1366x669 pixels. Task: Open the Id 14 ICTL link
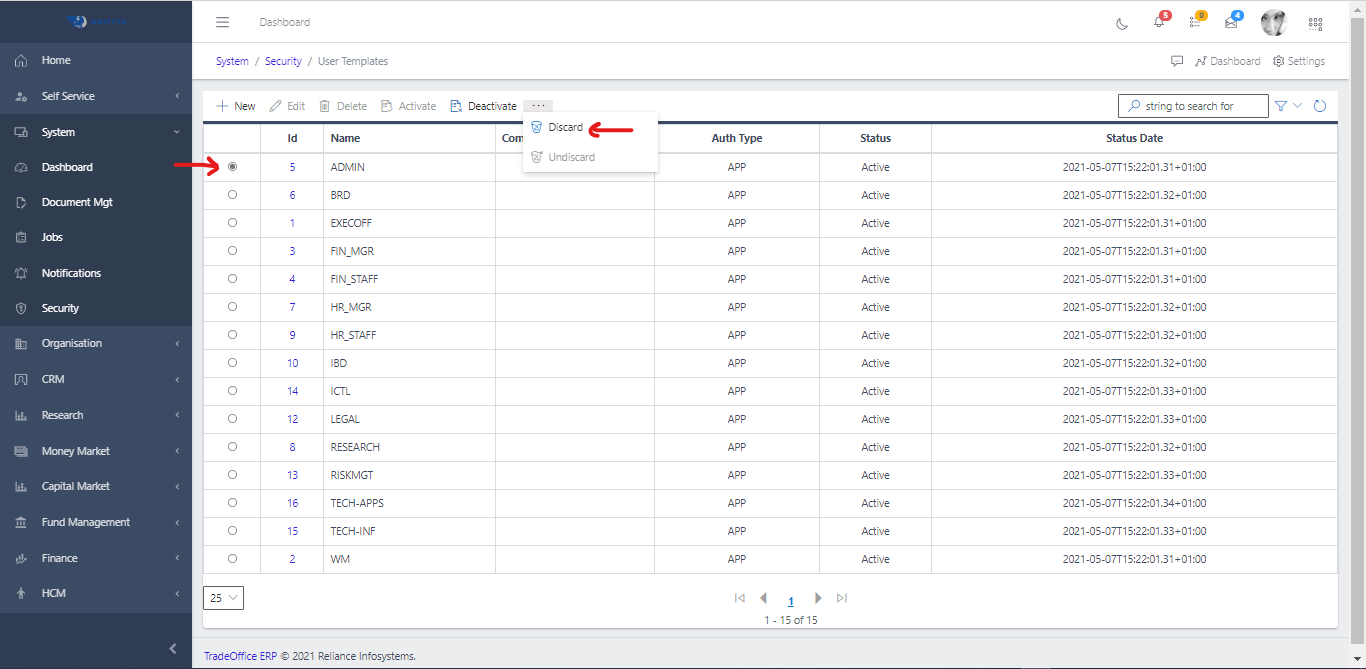292,391
